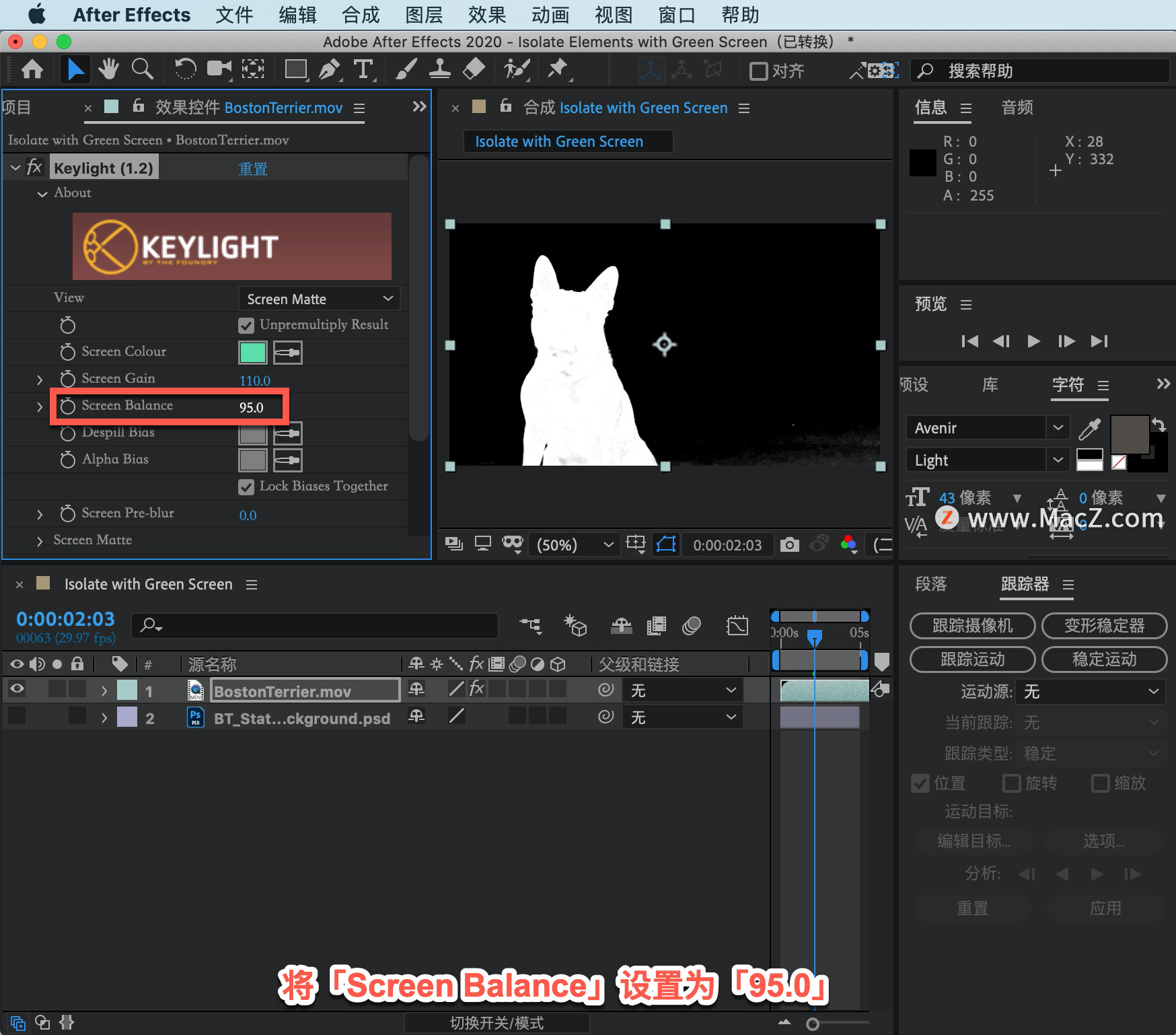Expand the Screen Matte group
This screenshot has height=1035, width=1176.
click(40, 541)
